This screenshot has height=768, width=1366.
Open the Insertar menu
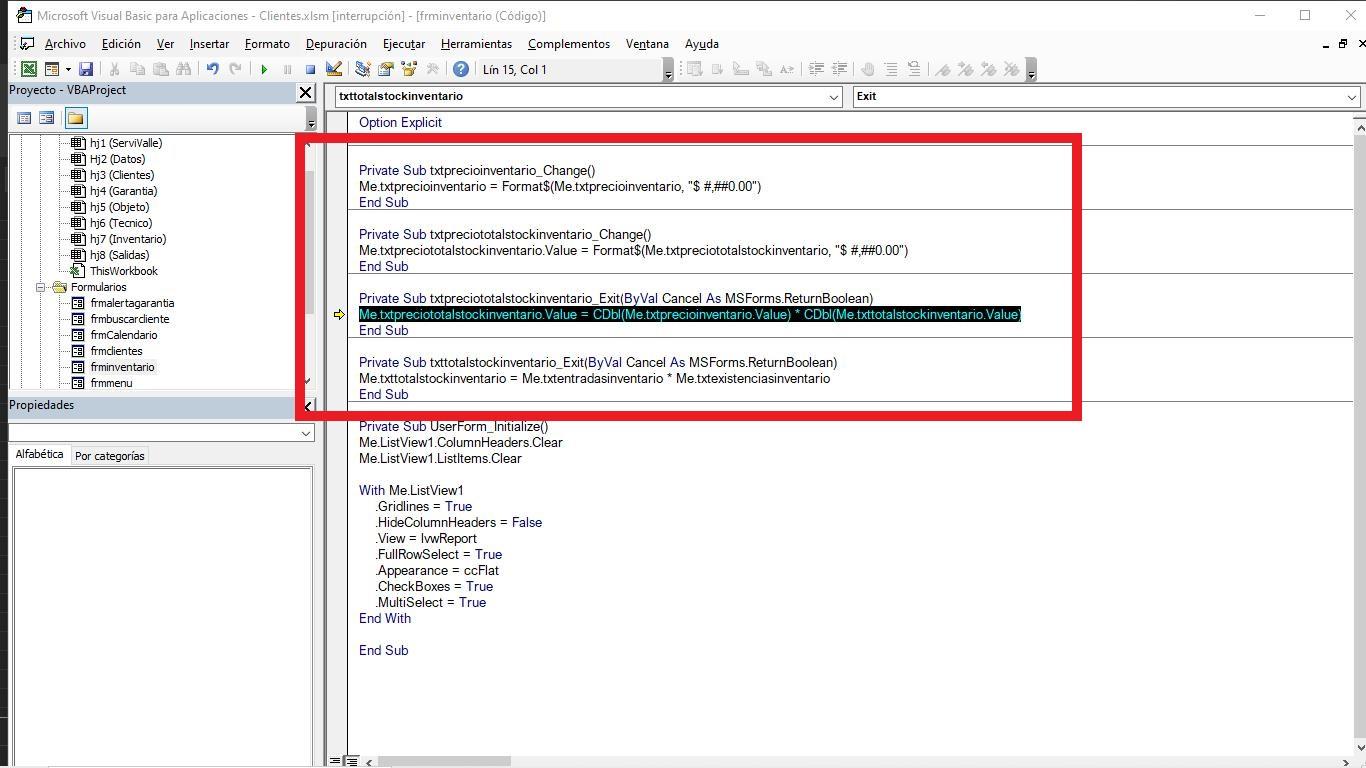(x=209, y=44)
